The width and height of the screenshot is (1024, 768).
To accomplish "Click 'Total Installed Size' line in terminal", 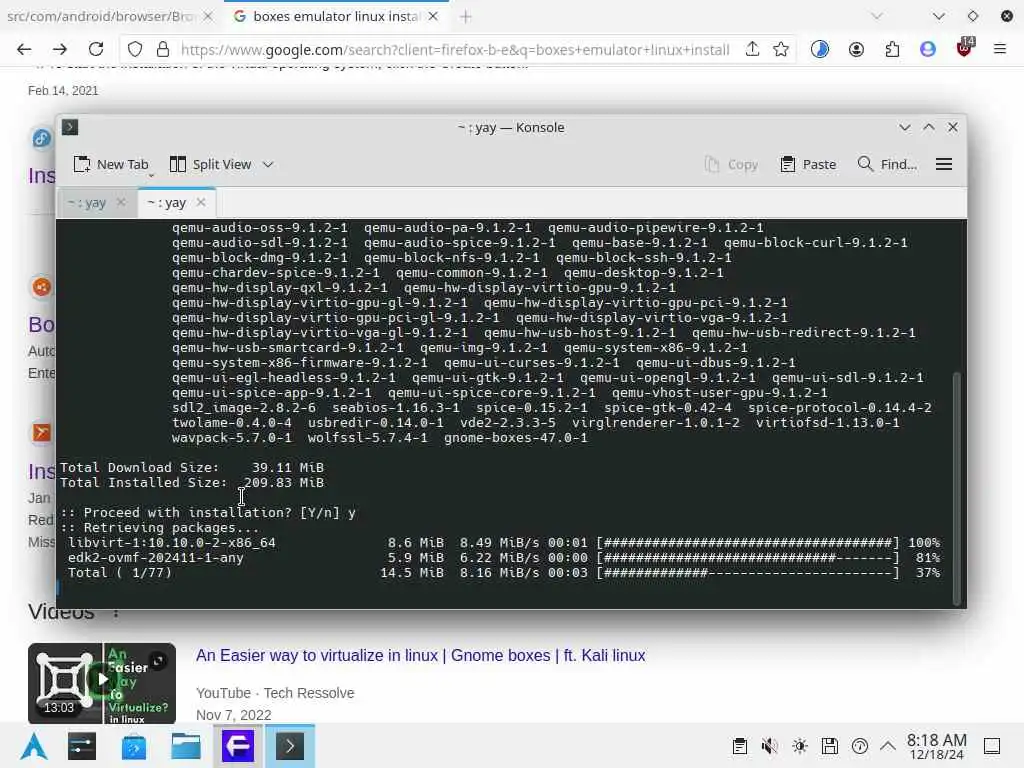I will tap(192, 483).
